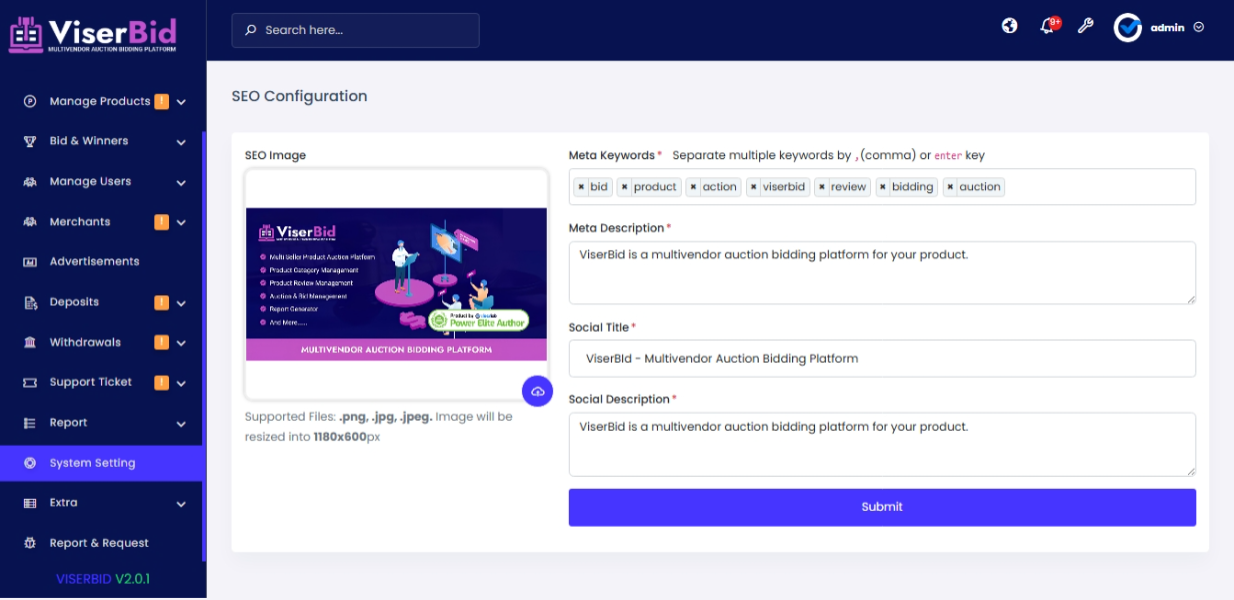Open Manage Users menu label
This screenshot has width=1234, height=600.
coord(90,182)
